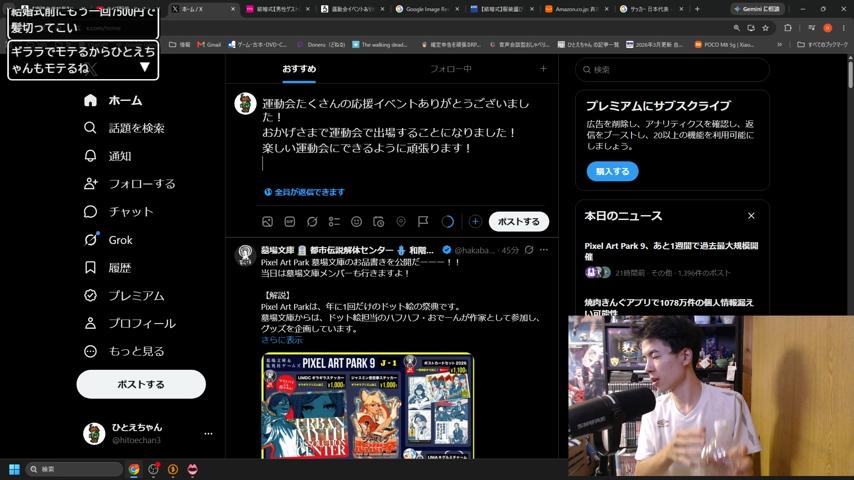Viewport: 854px width, 480px height.
Task: Open Grok from the sidebar
Action: [108, 240]
